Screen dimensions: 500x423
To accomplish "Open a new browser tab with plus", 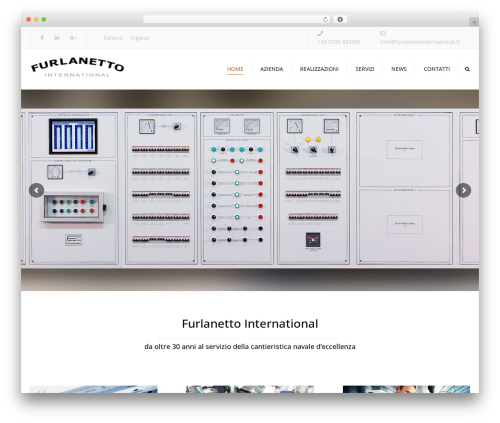I will tap(474, 22).
